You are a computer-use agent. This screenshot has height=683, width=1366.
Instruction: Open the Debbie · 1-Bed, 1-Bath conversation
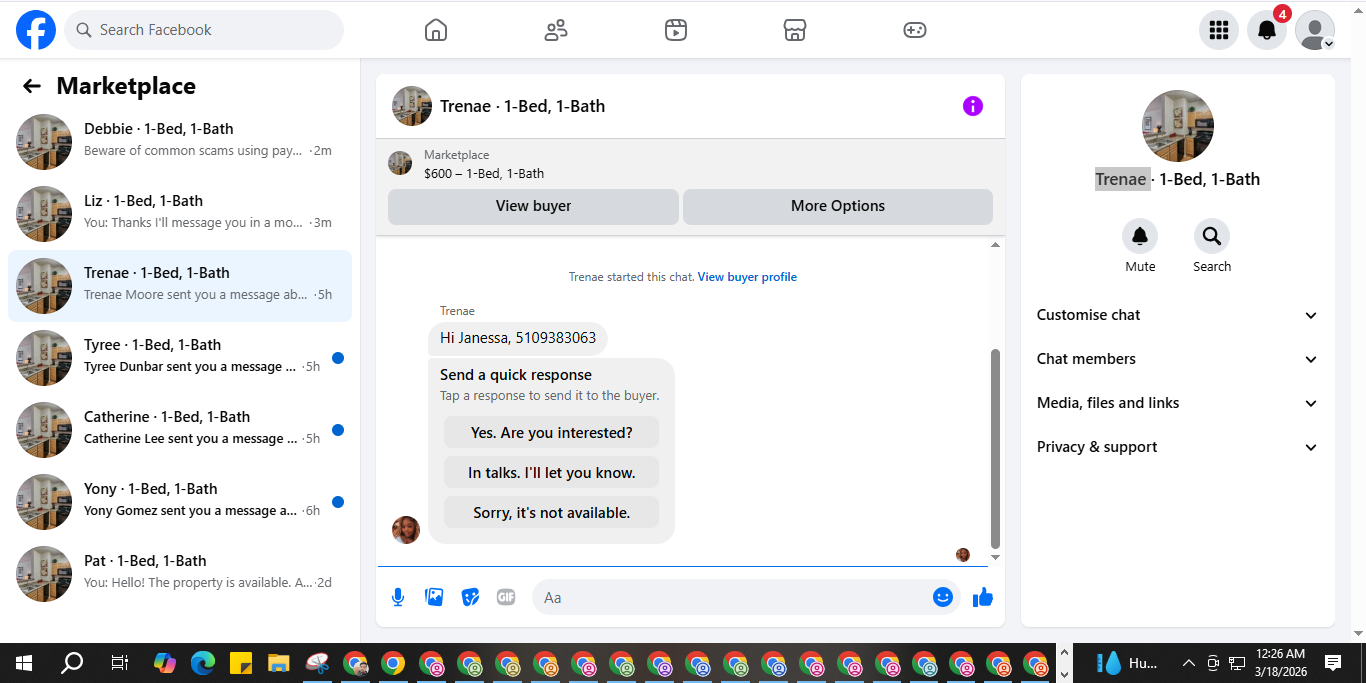coord(180,142)
